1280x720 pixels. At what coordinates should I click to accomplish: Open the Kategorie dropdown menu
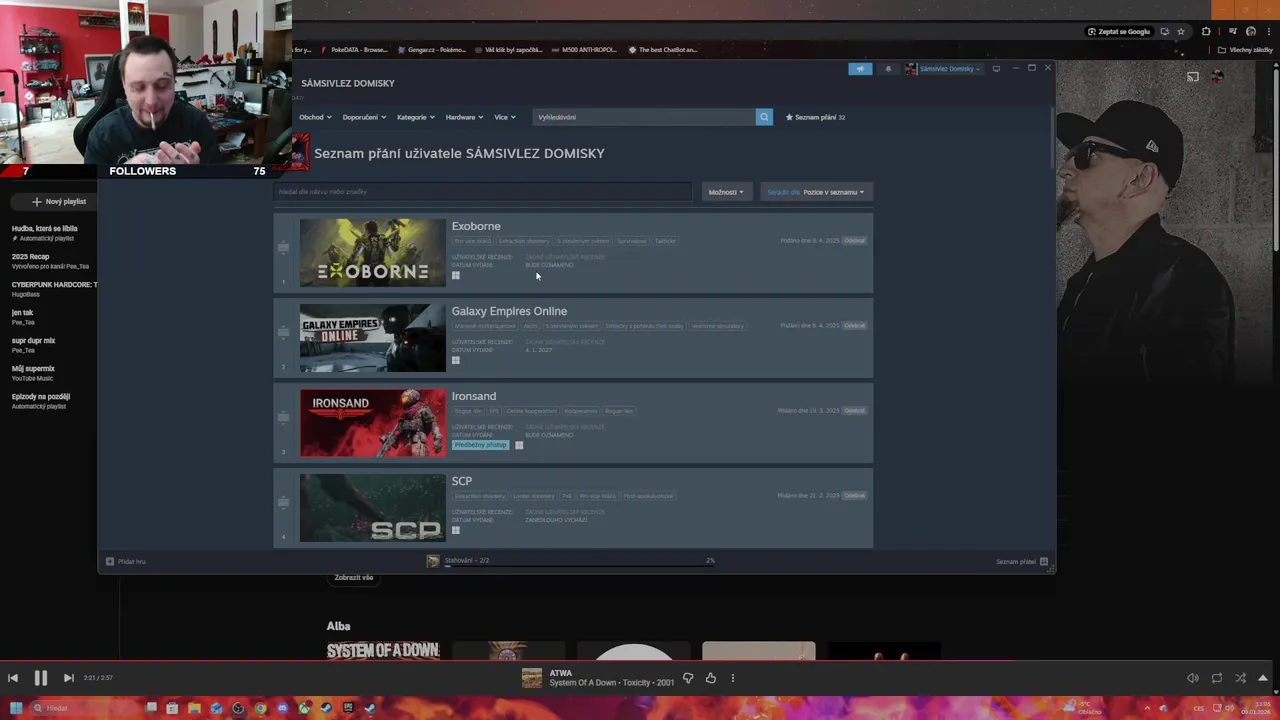pos(415,117)
